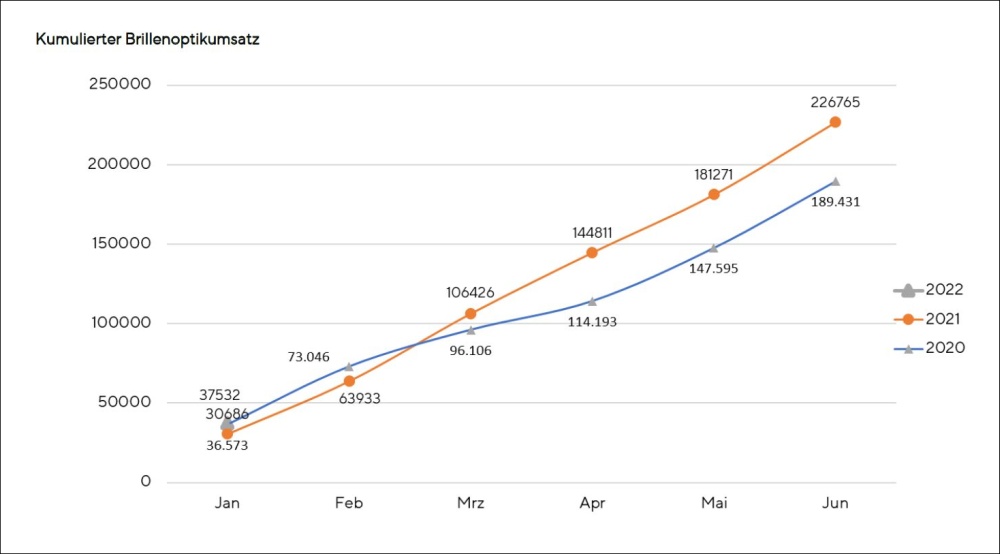Select the orange 2021 data point for Jun

(x=835, y=122)
